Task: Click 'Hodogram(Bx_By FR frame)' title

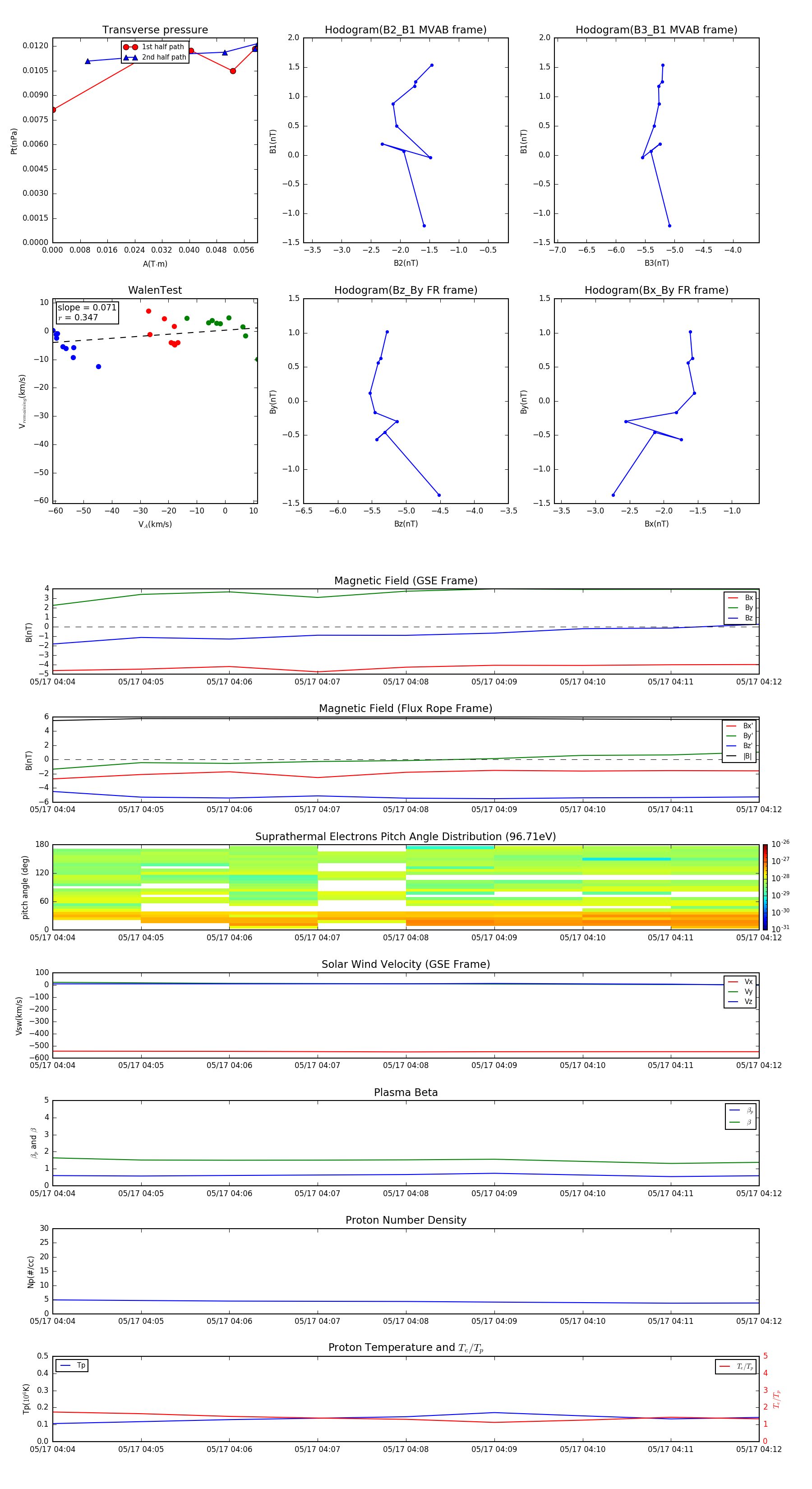Action: pos(656,290)
